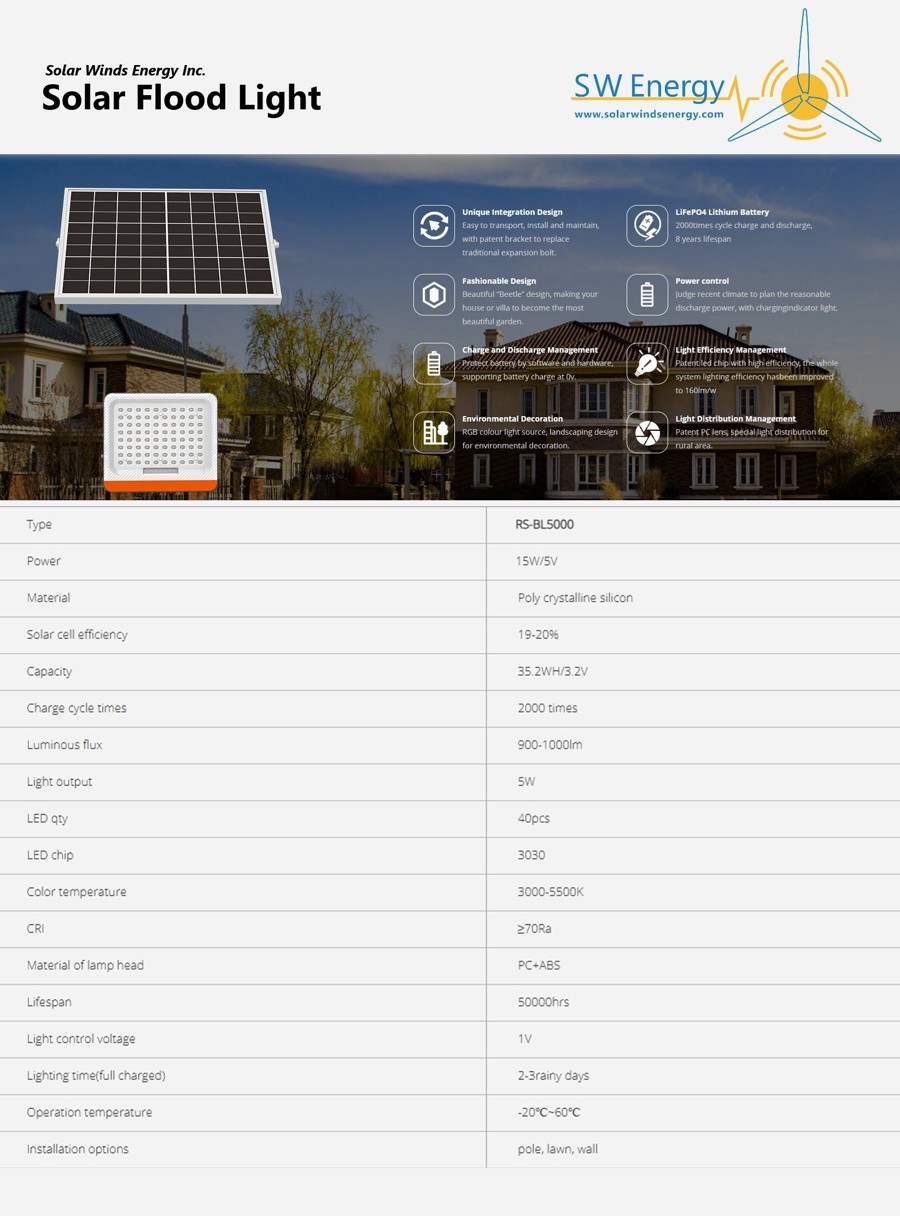Viewport: 900px width, 1216px height.
Task: Select Charge and Discharge Management icon
Action: coord(434,363)
